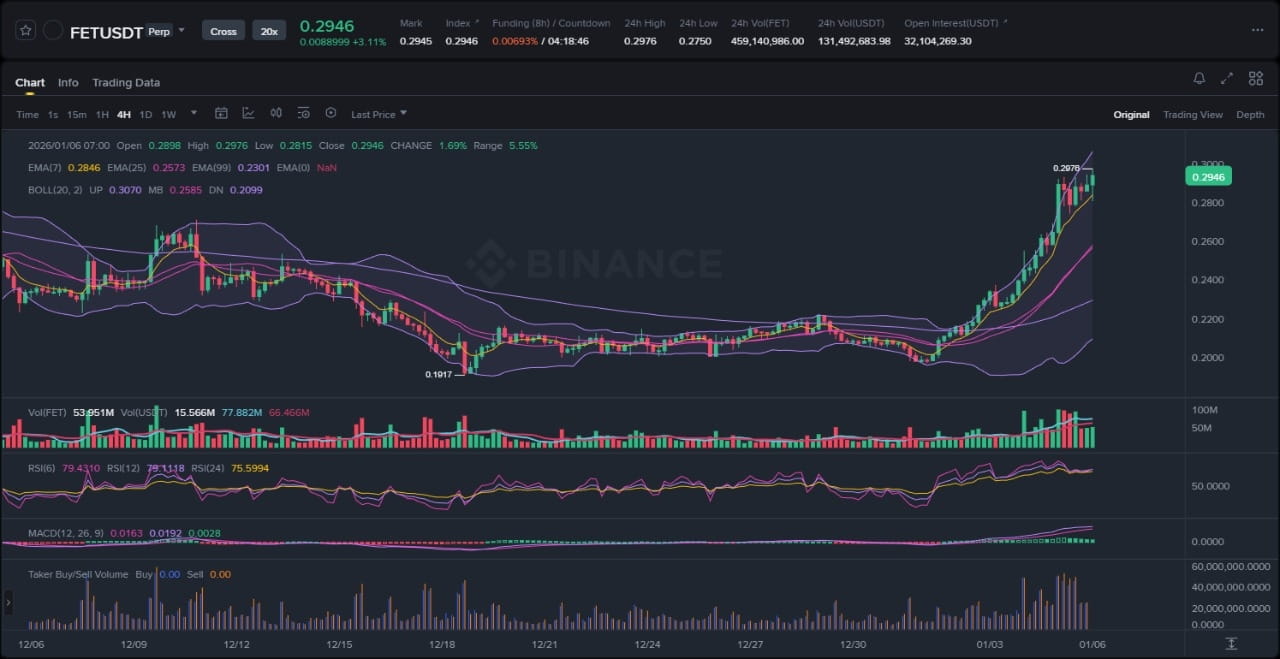The height and width of the screenshot is (659, 1280).
Task: Open the calendar date picker icon
Action: coord(221,114)
